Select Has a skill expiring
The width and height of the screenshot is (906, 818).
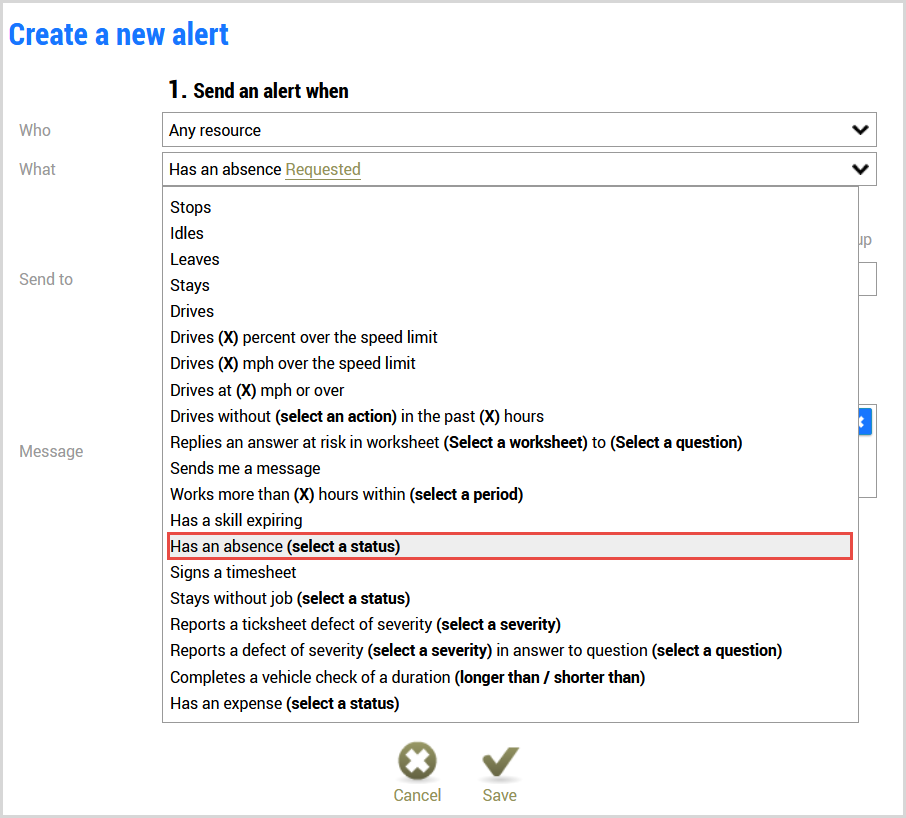click(510, 520)
